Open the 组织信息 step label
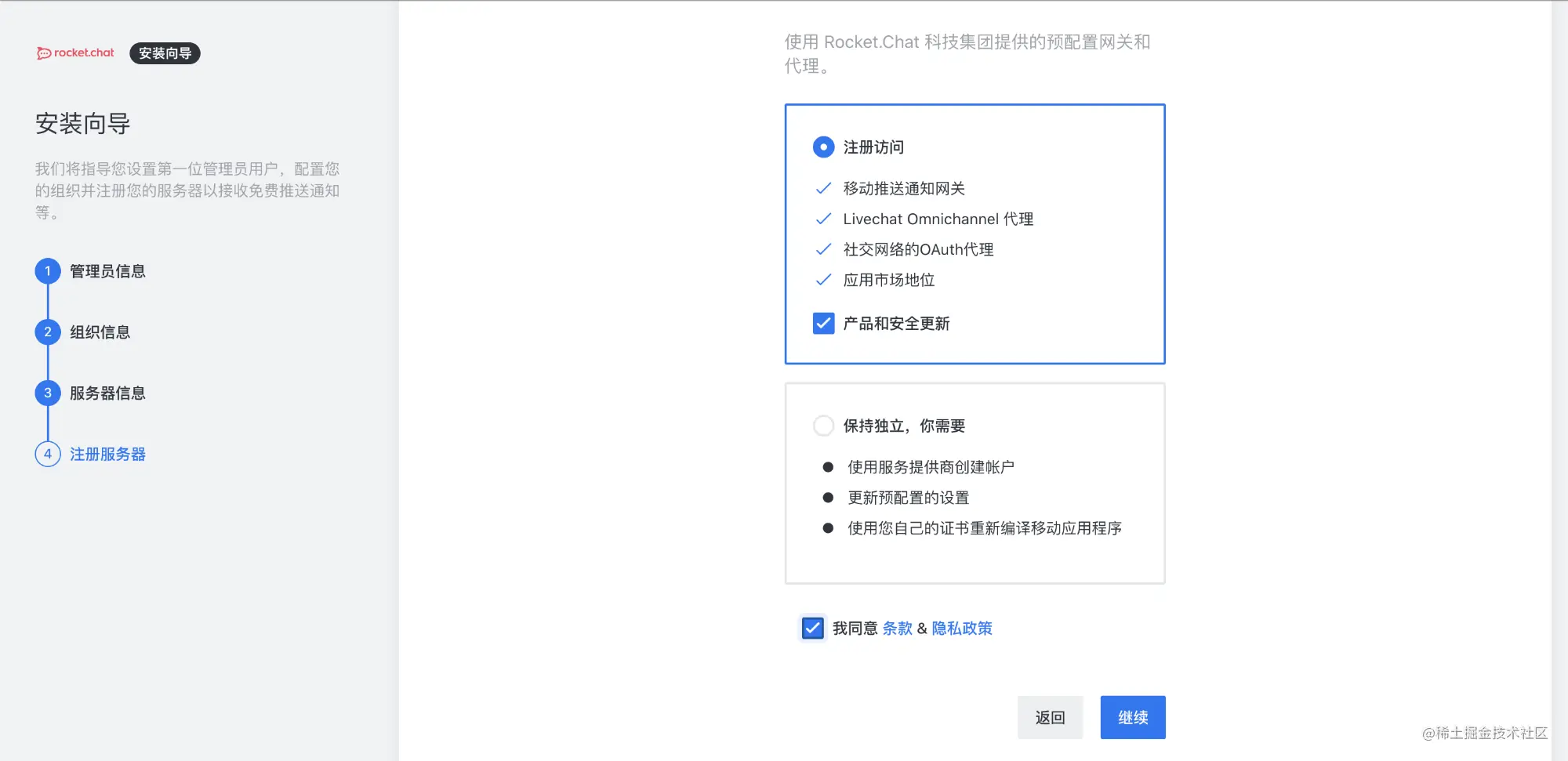This screenshot has width=1568, height=761. point(100,332)
